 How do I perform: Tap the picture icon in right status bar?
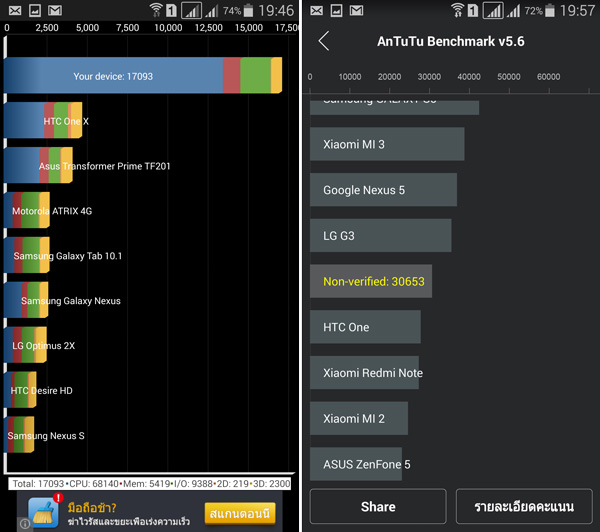click(336, 10)
